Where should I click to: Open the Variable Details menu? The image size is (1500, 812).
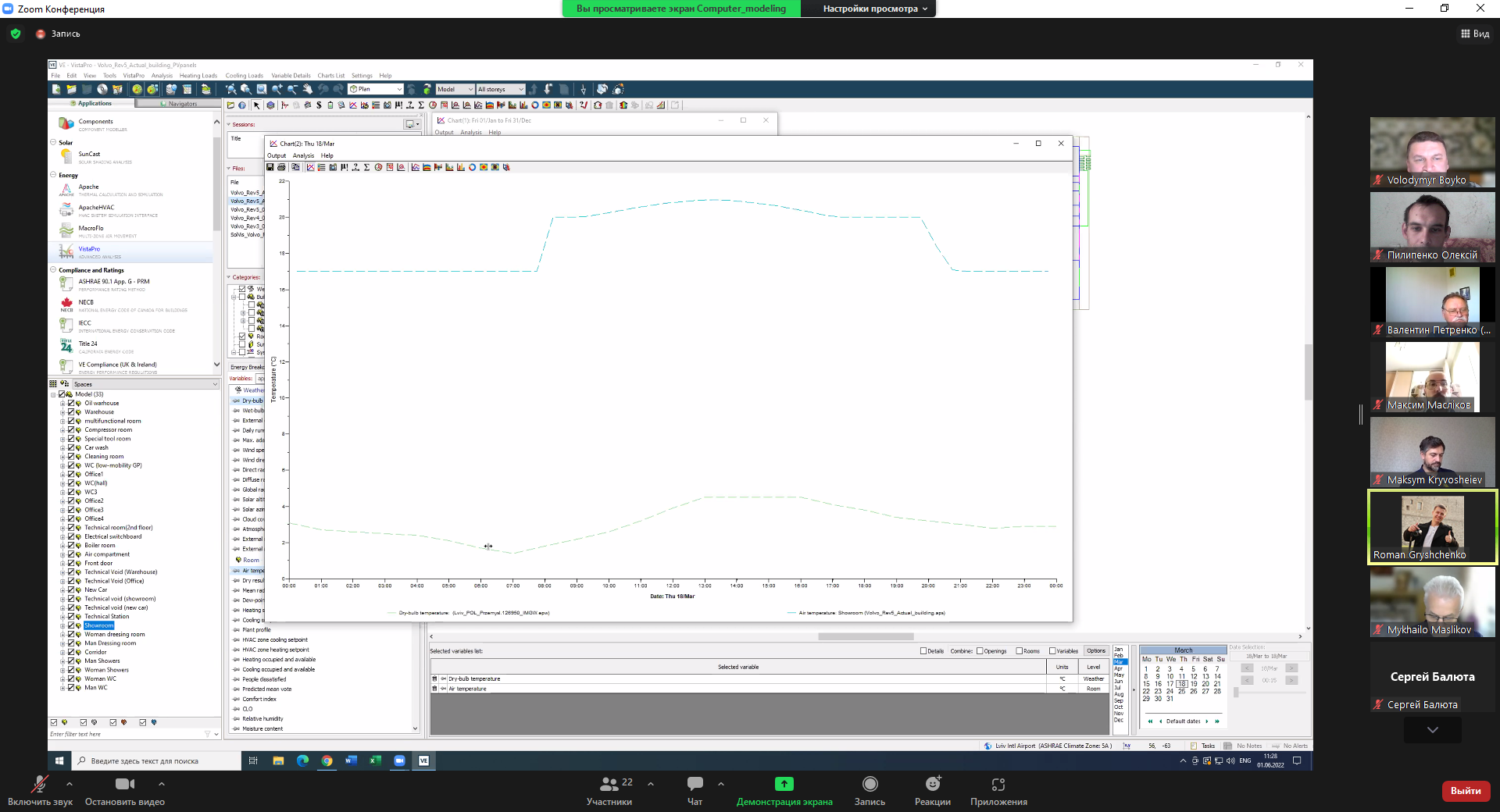tap(291, 76)
